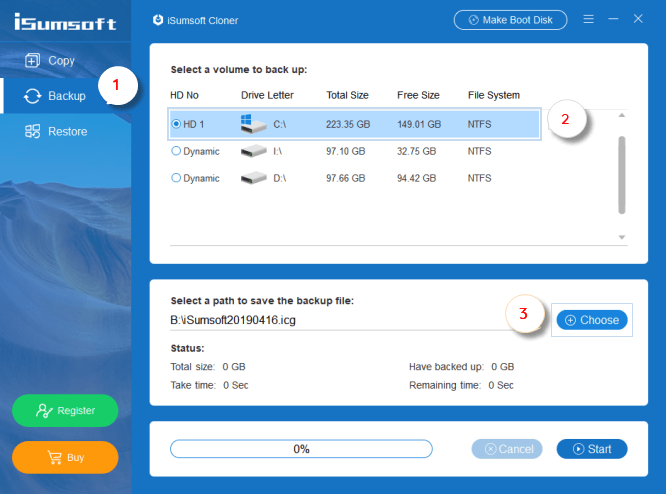Click the 94.42 GB free size cell
The image size is (666, 494).
point(416,178)
